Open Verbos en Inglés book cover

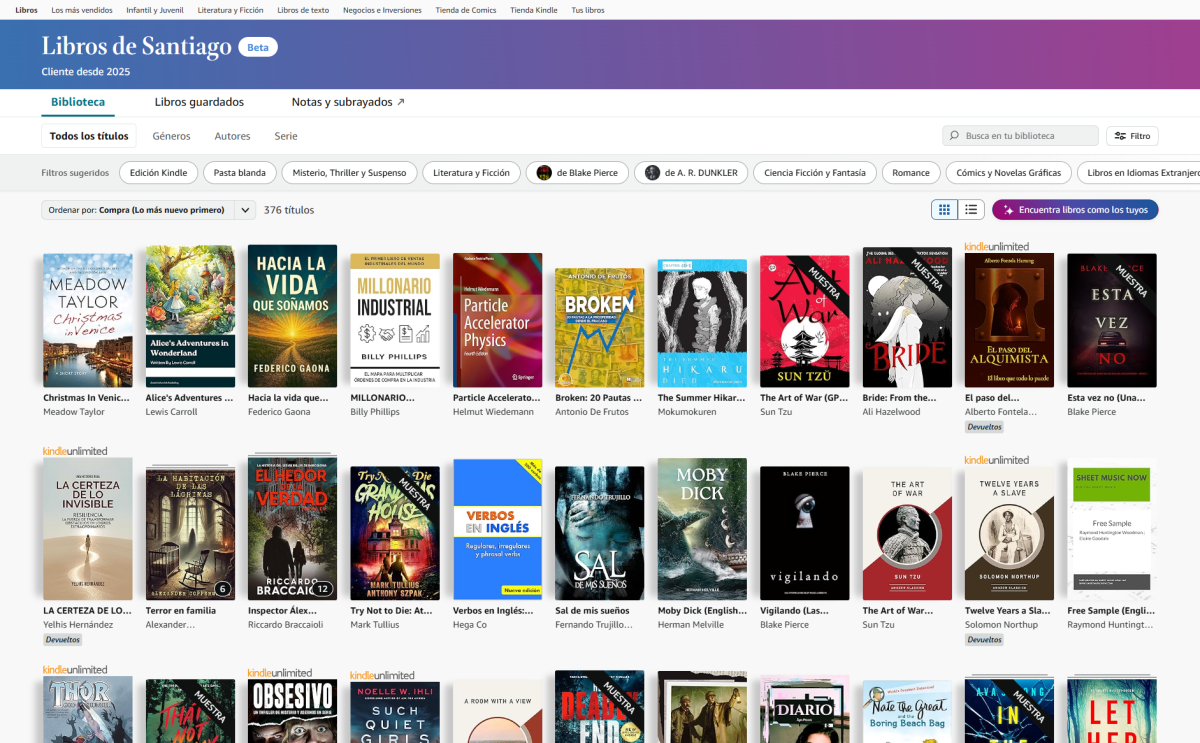point(497,530)
